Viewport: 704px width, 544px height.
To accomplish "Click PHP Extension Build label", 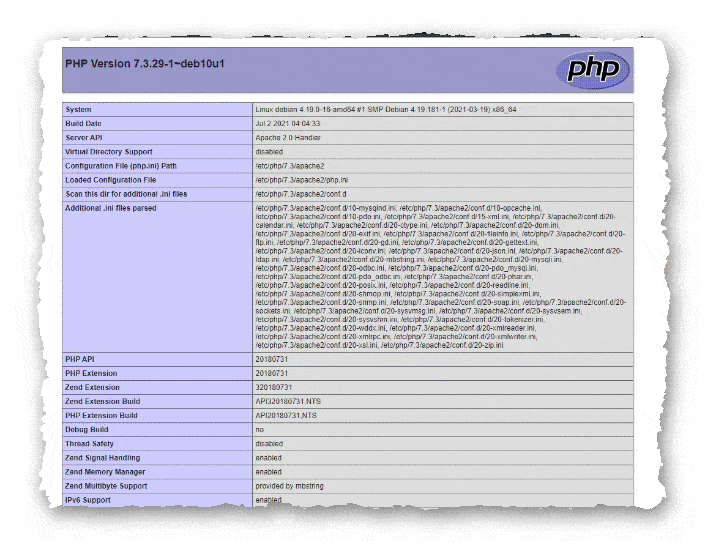I will pyautogui.click(x=101, y=416).
